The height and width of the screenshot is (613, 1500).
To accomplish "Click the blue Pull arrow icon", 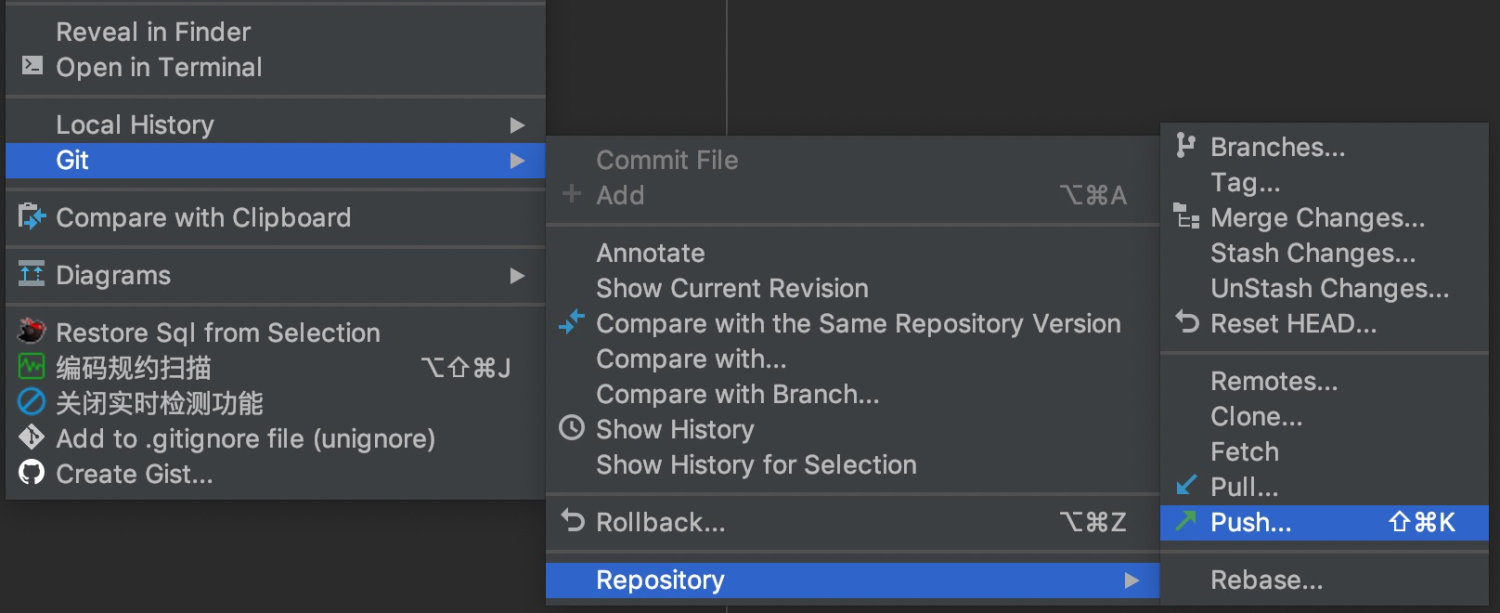I will (1186, 486).
